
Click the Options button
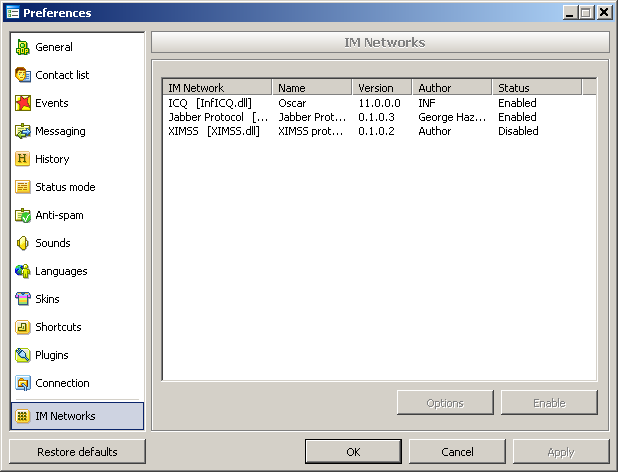click(x=445, y=403)
